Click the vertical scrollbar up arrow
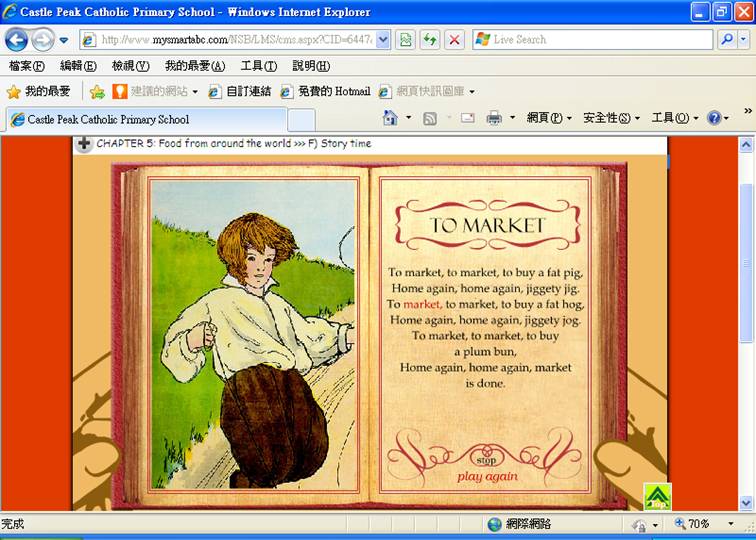This screenshot has height=540, width=756. 746,144
